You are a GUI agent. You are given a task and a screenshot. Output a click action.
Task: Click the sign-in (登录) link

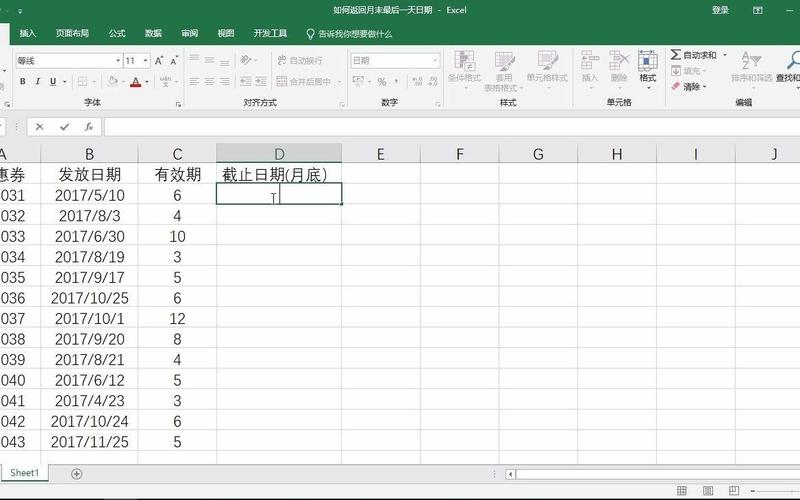point(720,10)
